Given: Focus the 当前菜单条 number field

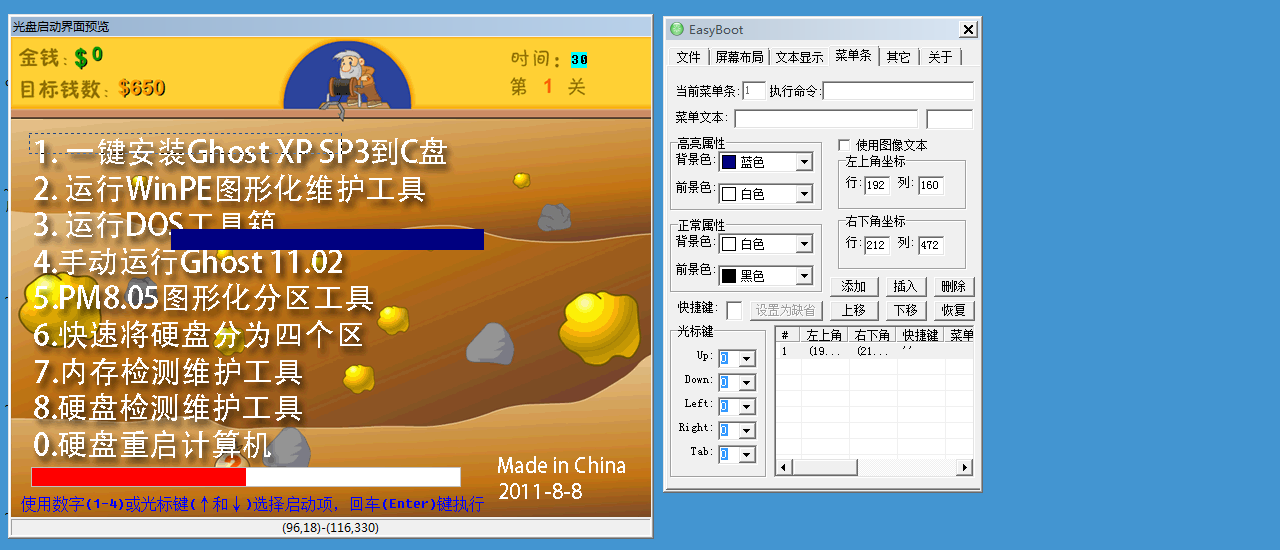Looking at the screenshot, I should (754, 91).
